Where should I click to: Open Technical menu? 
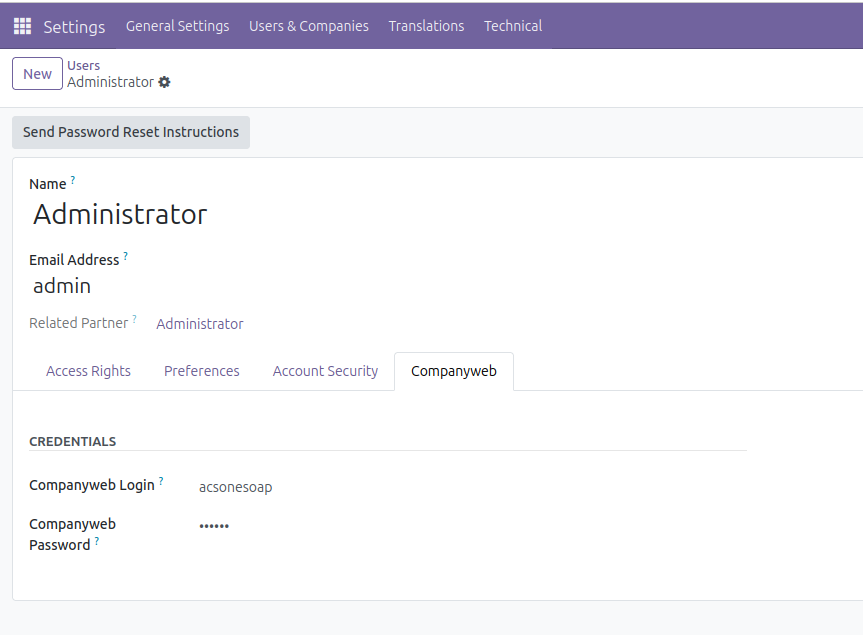point(513,26)
